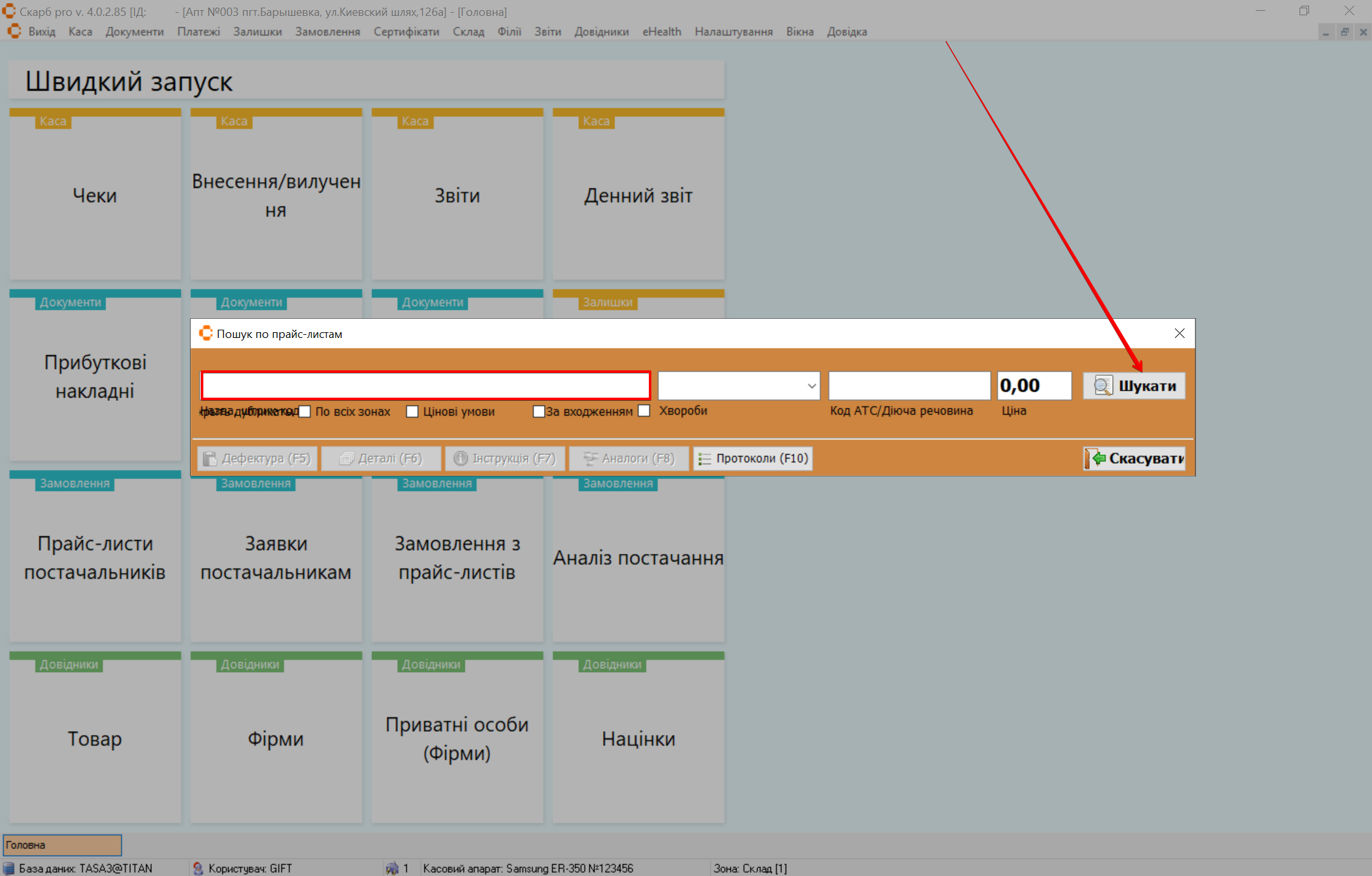Open the Замовлення menu
Image resolution: width=1372 pixels, height=876 pixels.
[x=327, y=32]
